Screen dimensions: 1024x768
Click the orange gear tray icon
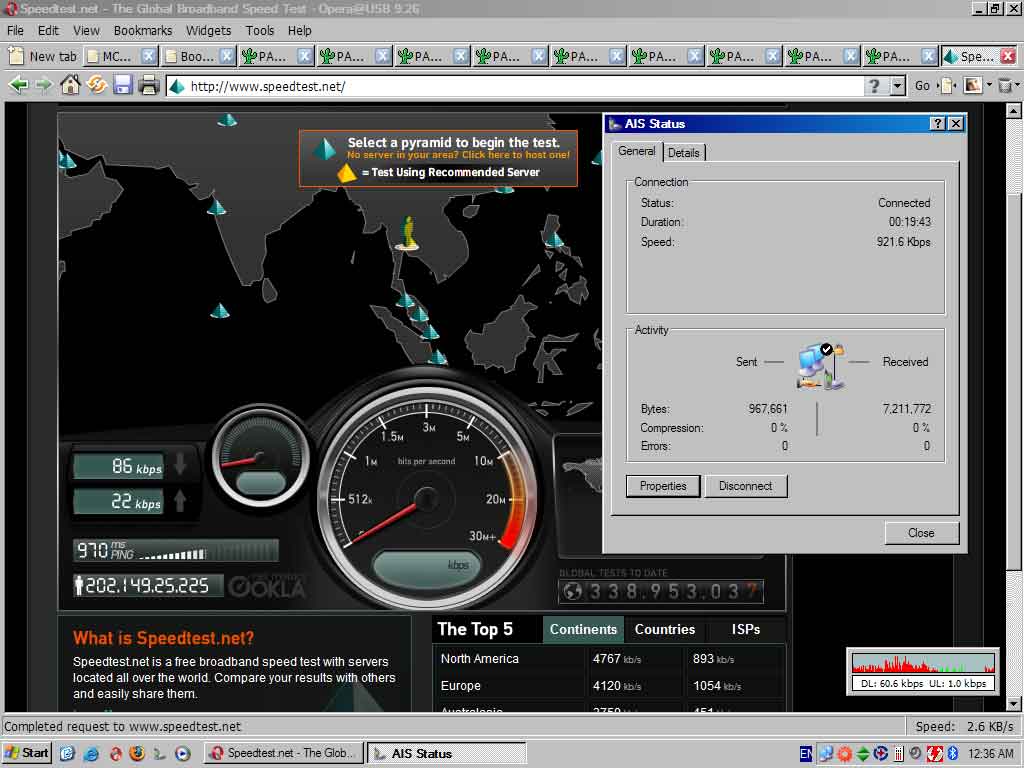[x=844, y=754]
